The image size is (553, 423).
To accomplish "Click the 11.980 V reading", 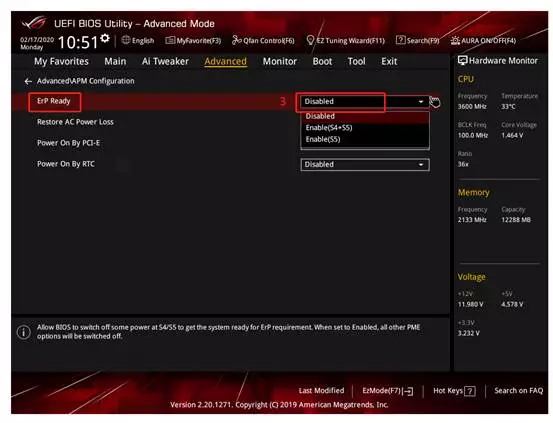I will [470, 304].
